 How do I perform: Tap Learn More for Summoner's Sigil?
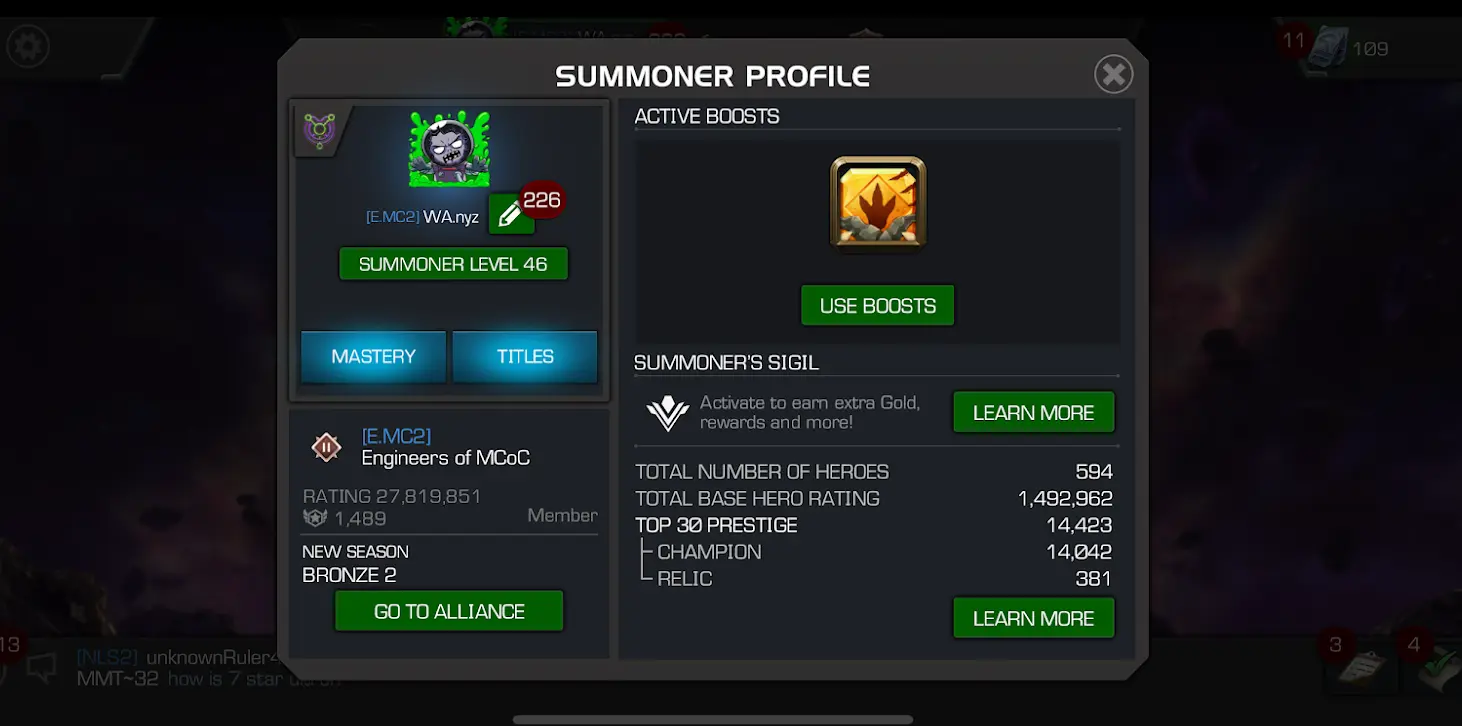(x=1033, y=412)
